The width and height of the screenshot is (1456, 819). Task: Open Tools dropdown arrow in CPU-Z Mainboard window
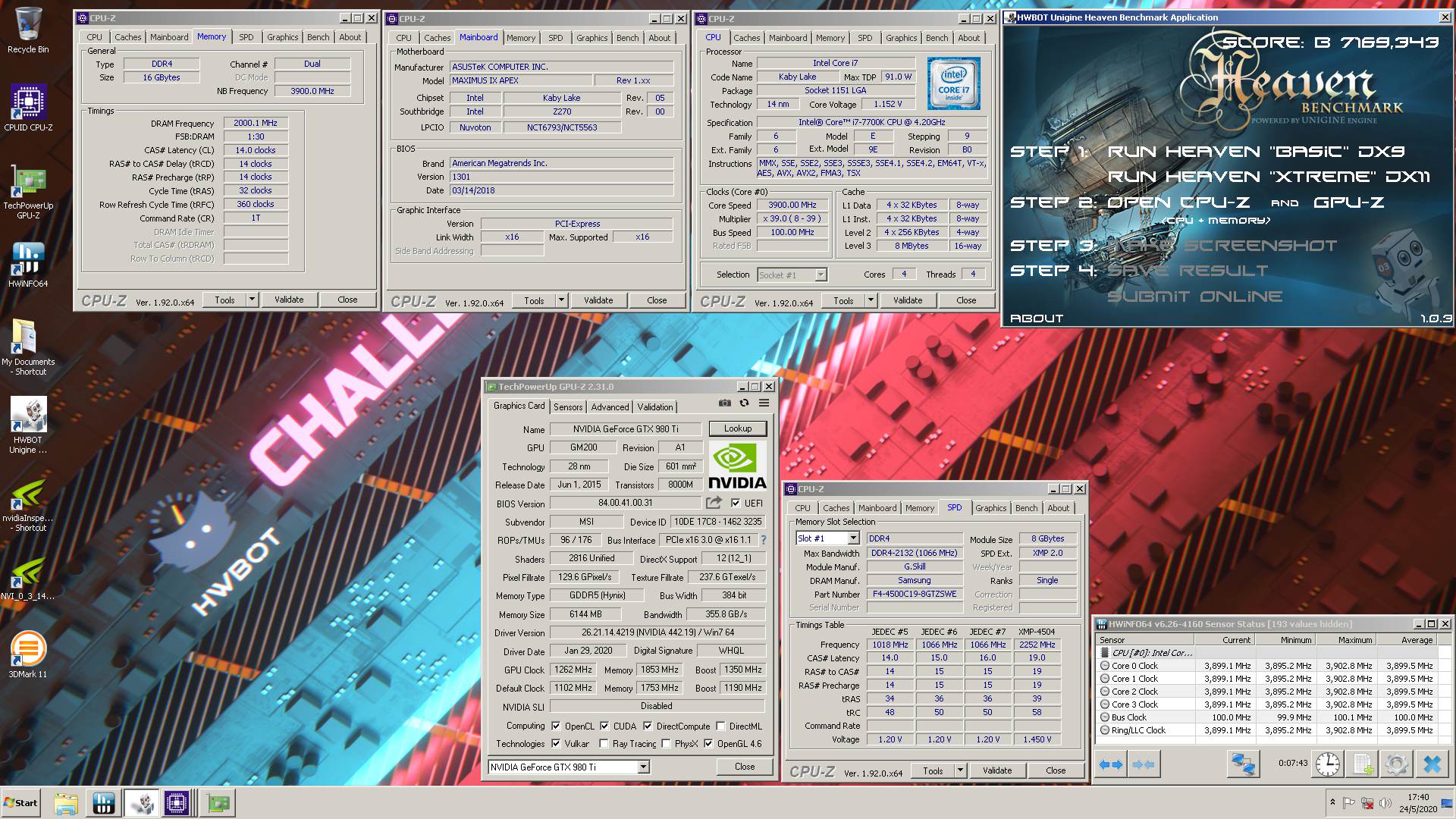561,300
